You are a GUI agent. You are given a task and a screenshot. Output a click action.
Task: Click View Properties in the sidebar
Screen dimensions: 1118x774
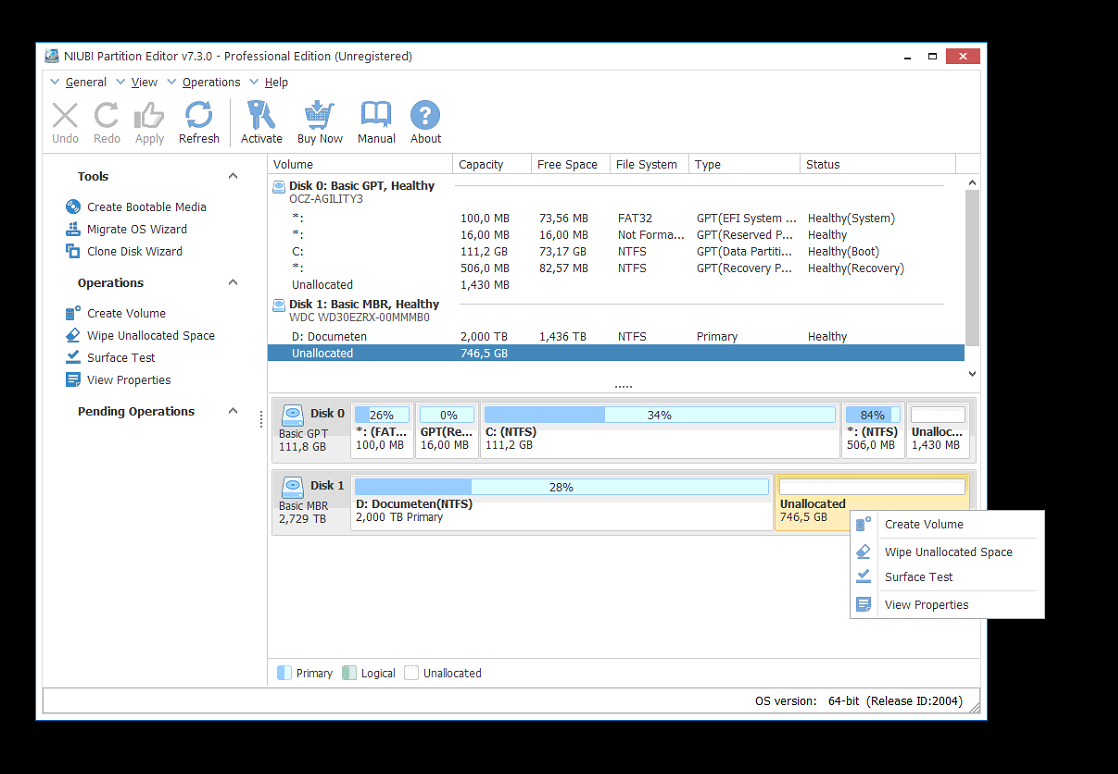click(128, 380)
